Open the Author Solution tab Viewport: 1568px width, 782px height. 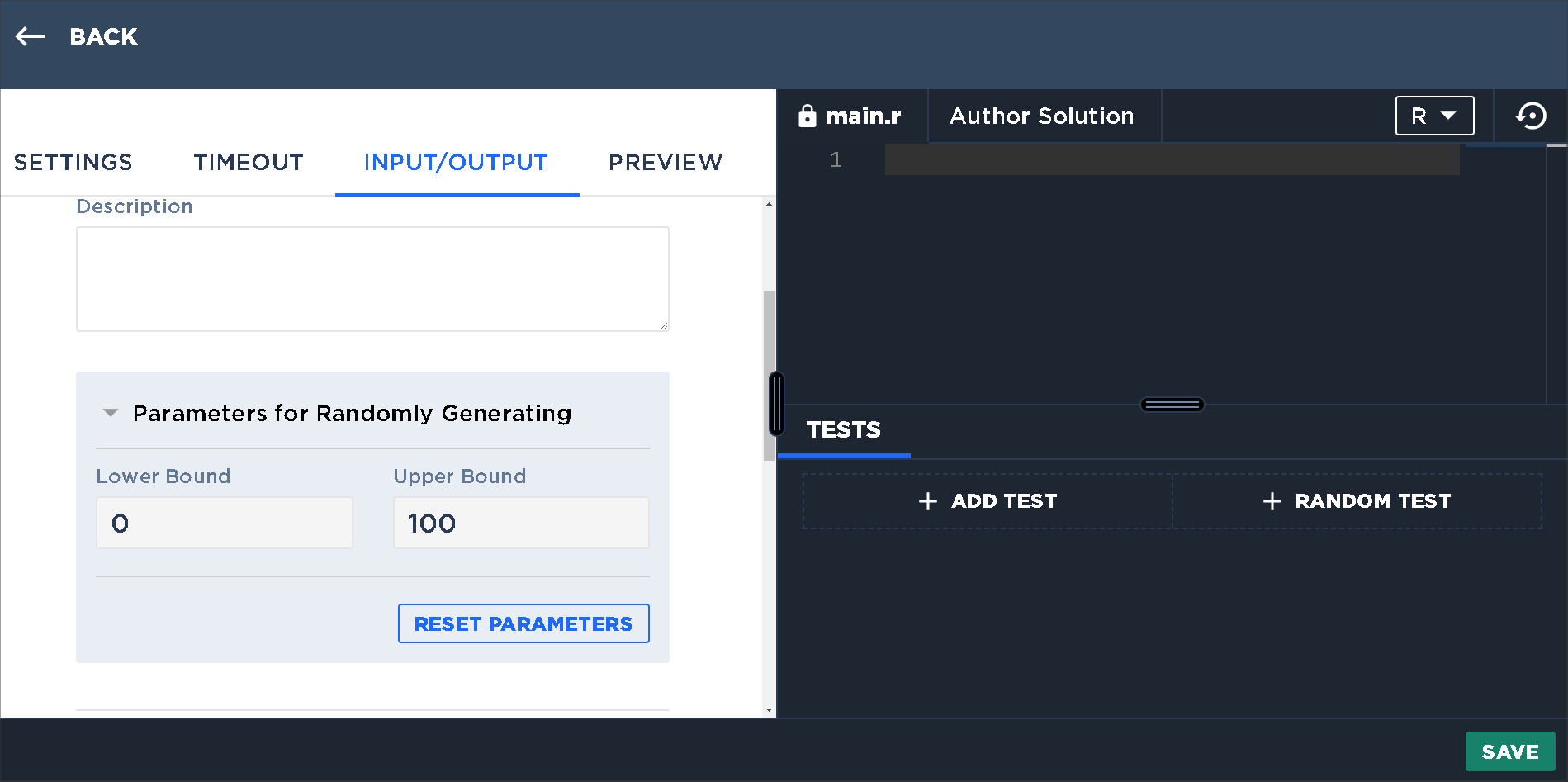click(1041, 116)
